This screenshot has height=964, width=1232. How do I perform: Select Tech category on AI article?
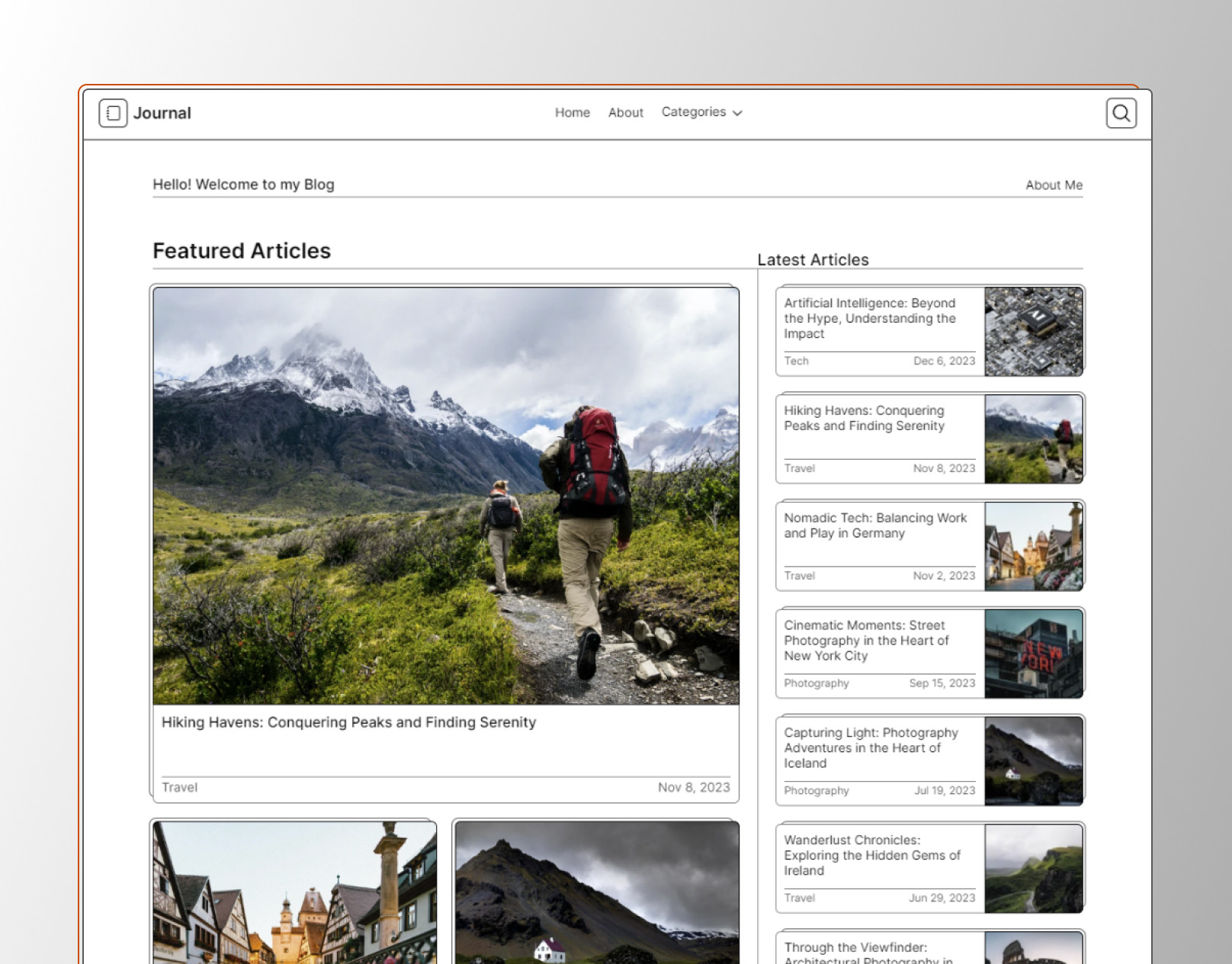click(796, 361)
